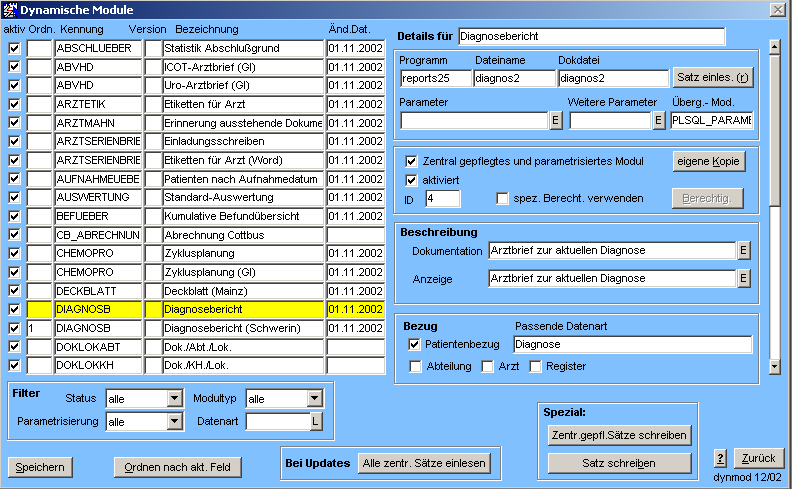792x489 pixels.
Task: Click the L button beside Datenart
Action: tap(316, 422)
